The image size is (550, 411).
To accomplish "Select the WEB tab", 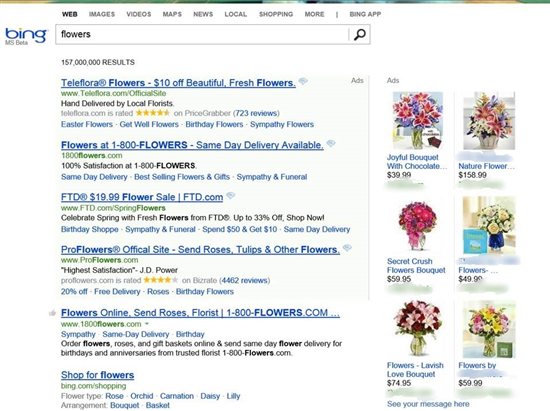I will pos(69,14).
